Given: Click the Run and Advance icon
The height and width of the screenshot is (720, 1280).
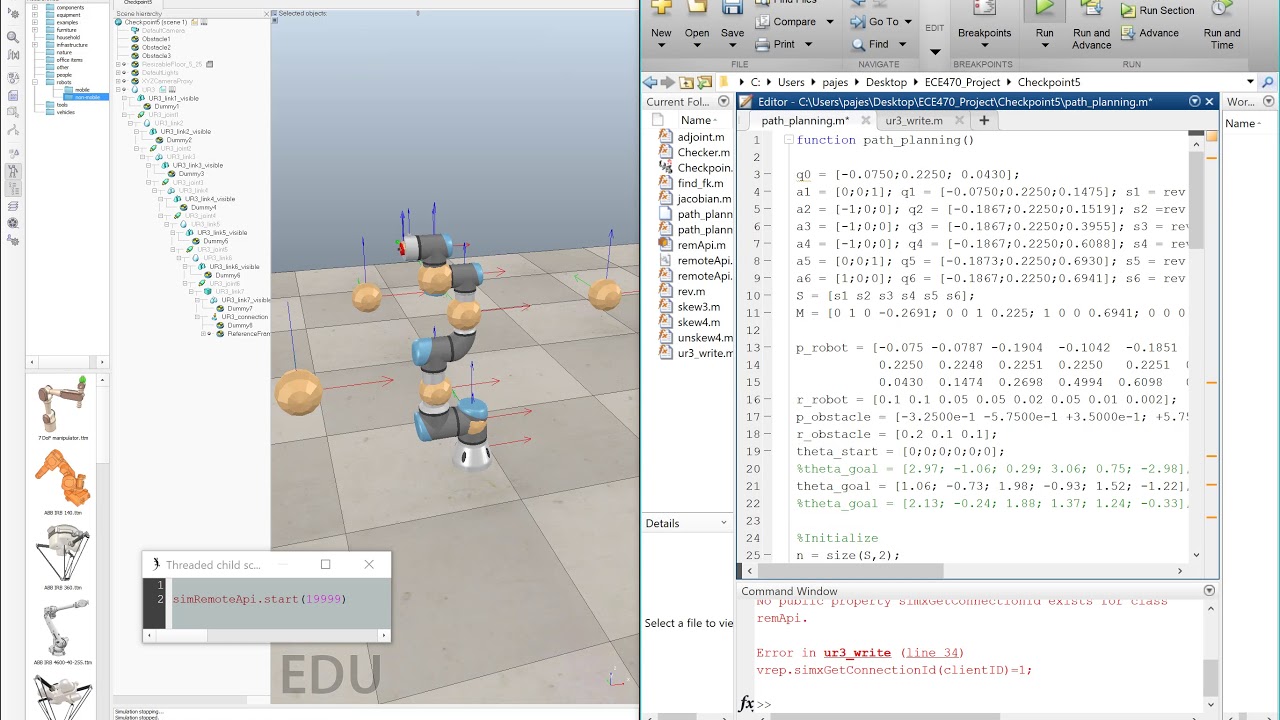Looking at the screenshot, I should (1091, 8).
